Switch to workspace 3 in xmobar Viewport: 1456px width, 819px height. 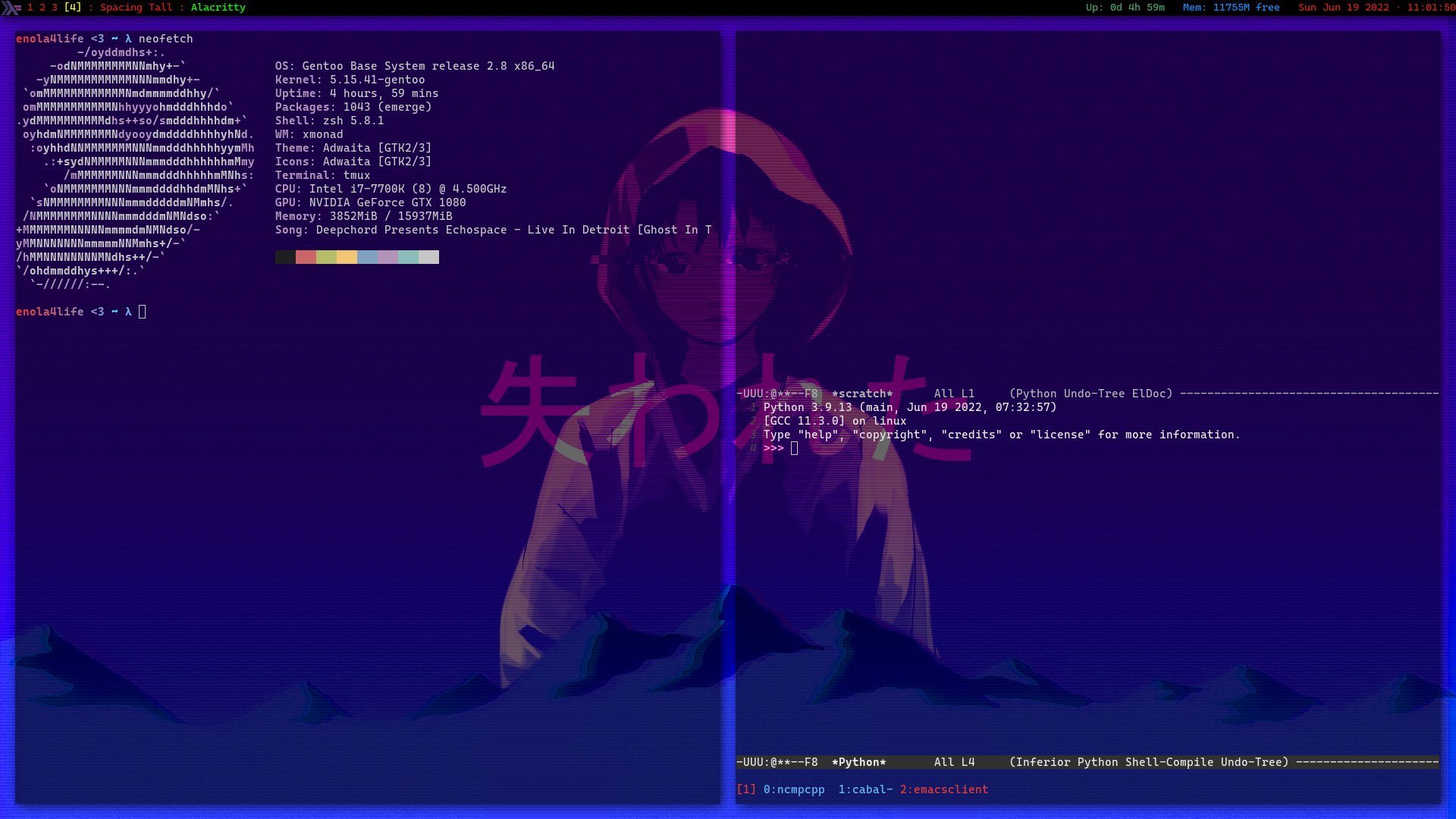pos(55,8)
